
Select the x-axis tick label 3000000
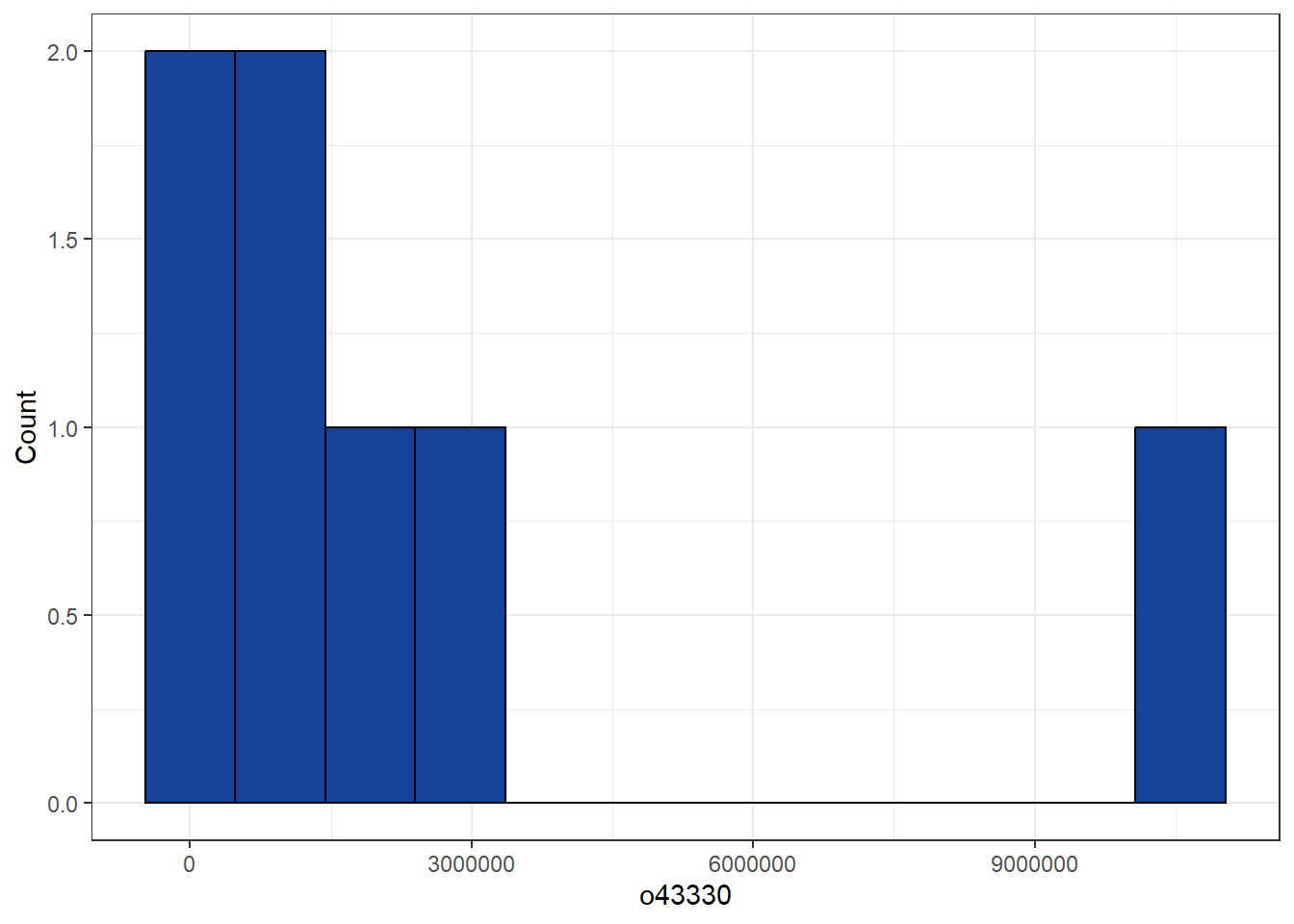(x=471, y=864)
